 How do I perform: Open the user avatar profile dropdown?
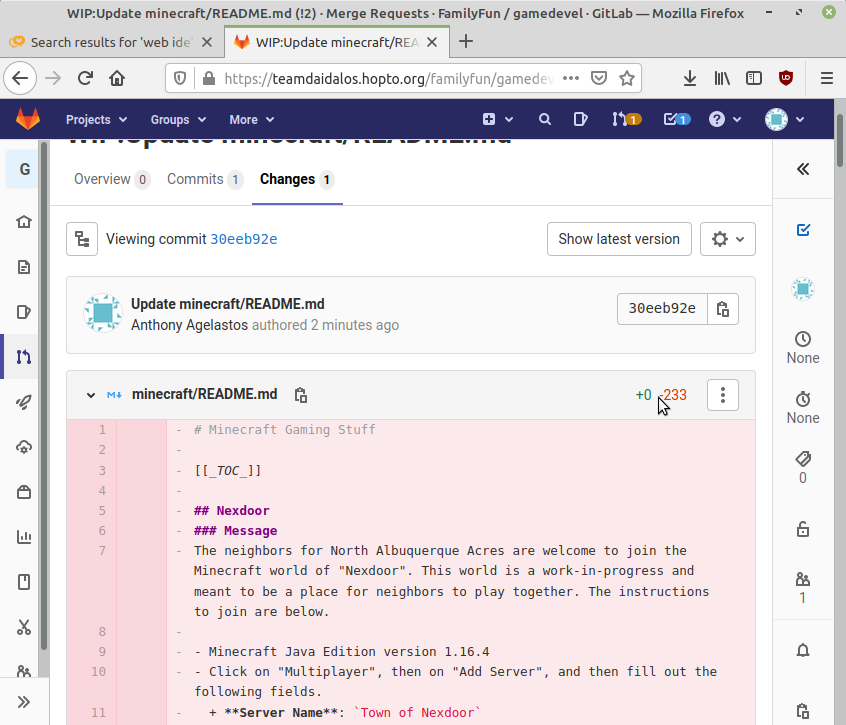[x=784, y=119]
